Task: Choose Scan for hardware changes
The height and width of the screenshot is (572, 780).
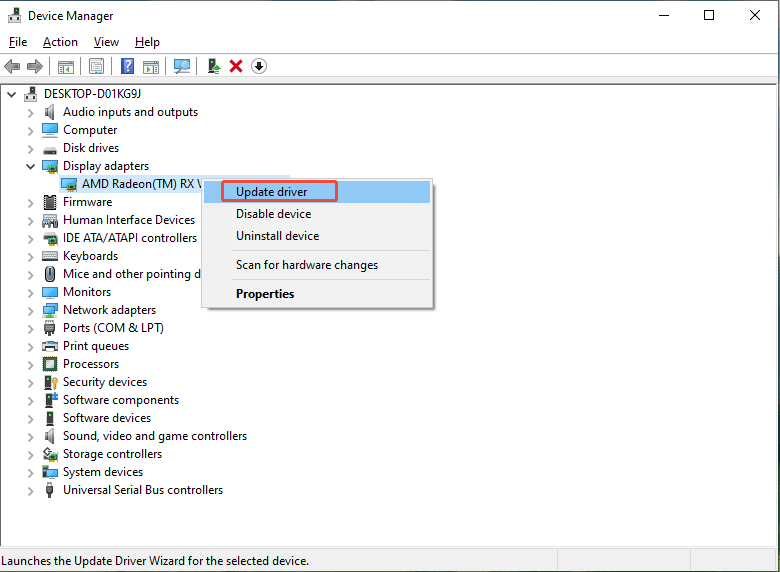Action: [317, 265]
